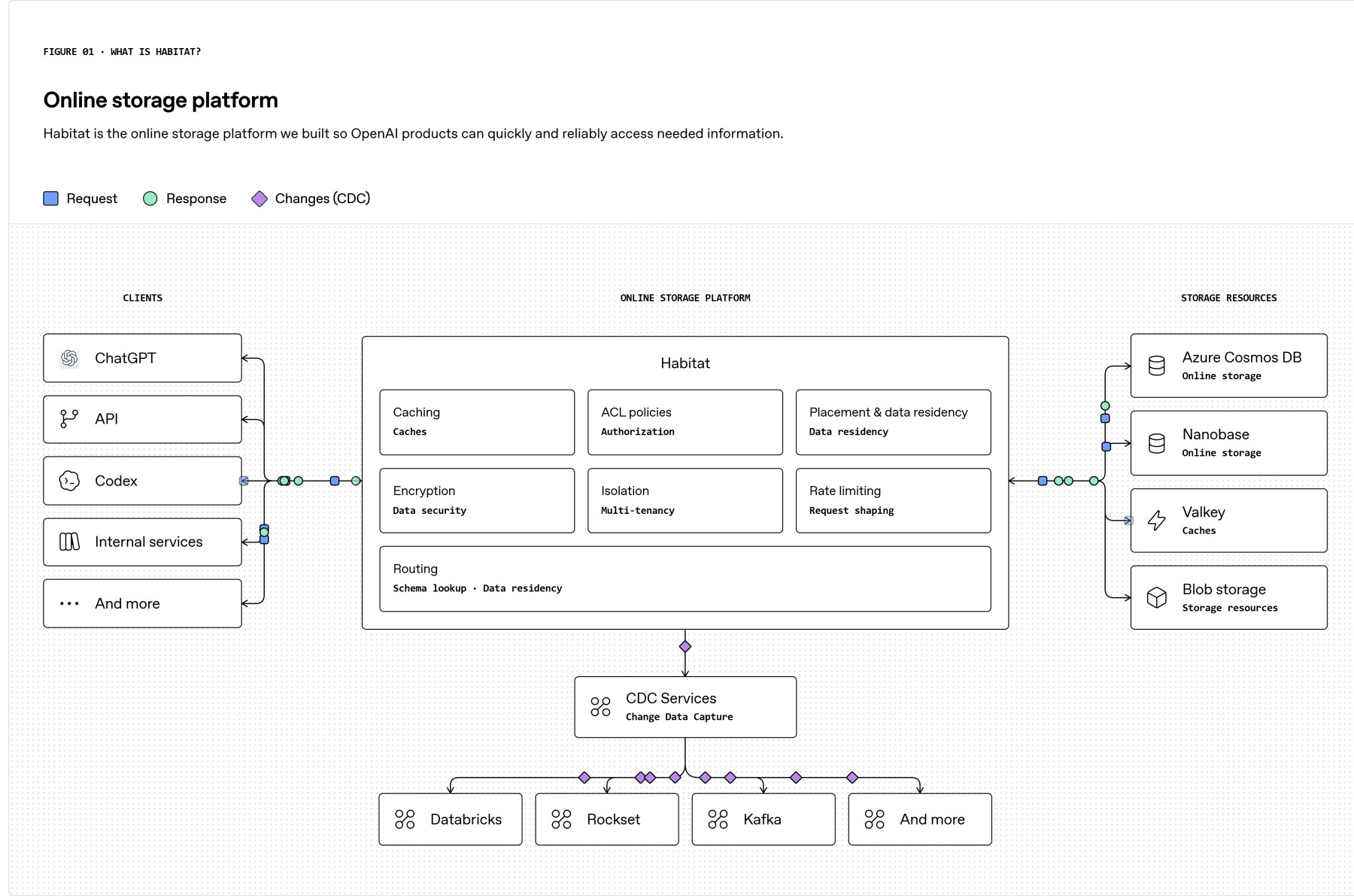Click the blue Request legend square
Image resolution: width=1354 pixels, height=896 pixels.
[x=51, y=199]
